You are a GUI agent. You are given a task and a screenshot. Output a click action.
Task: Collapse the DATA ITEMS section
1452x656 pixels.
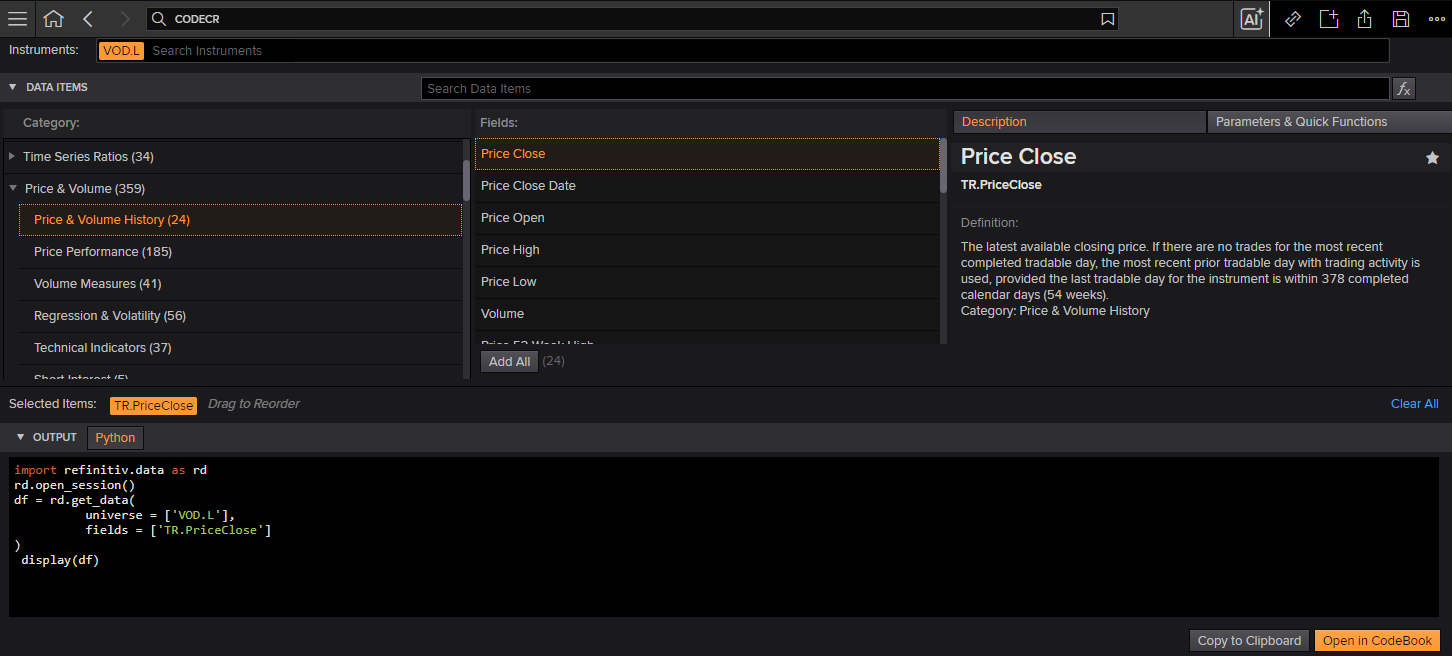tap(13, 87)
